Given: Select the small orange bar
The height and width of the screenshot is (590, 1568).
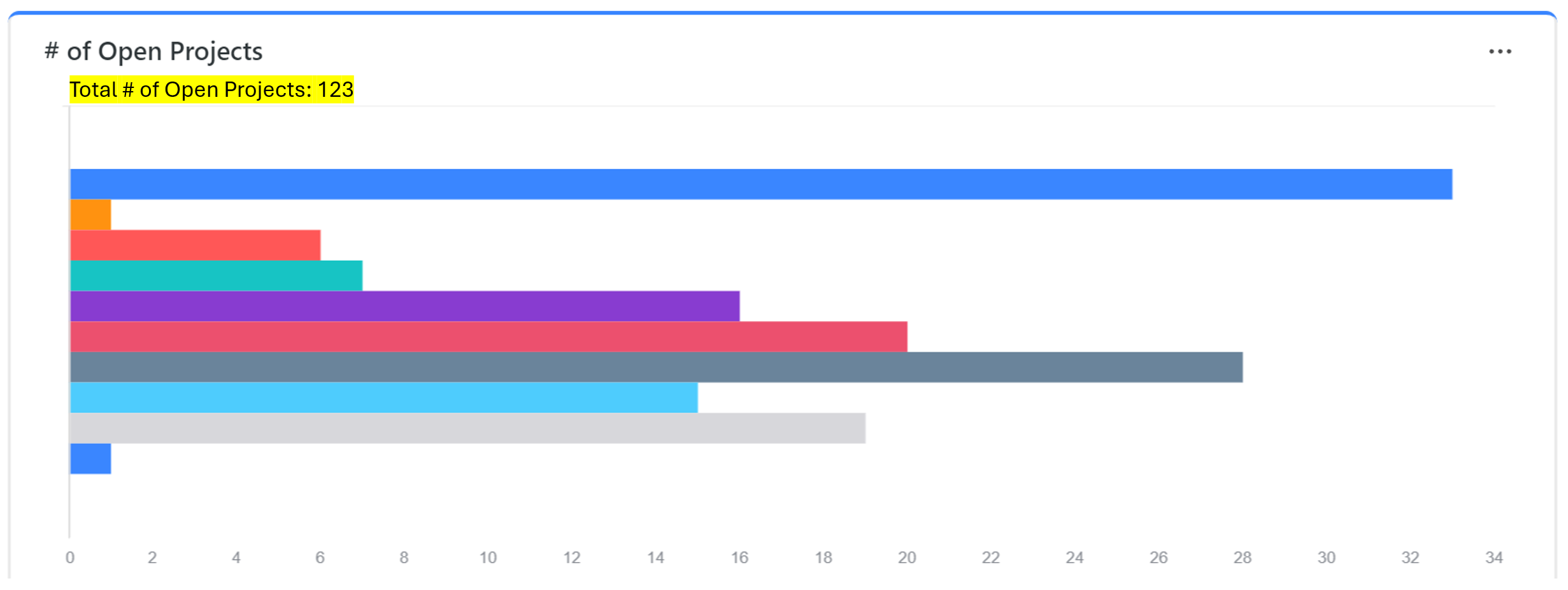Looking at the screenshot, I should pyautogui.click(x=90, y=215).
